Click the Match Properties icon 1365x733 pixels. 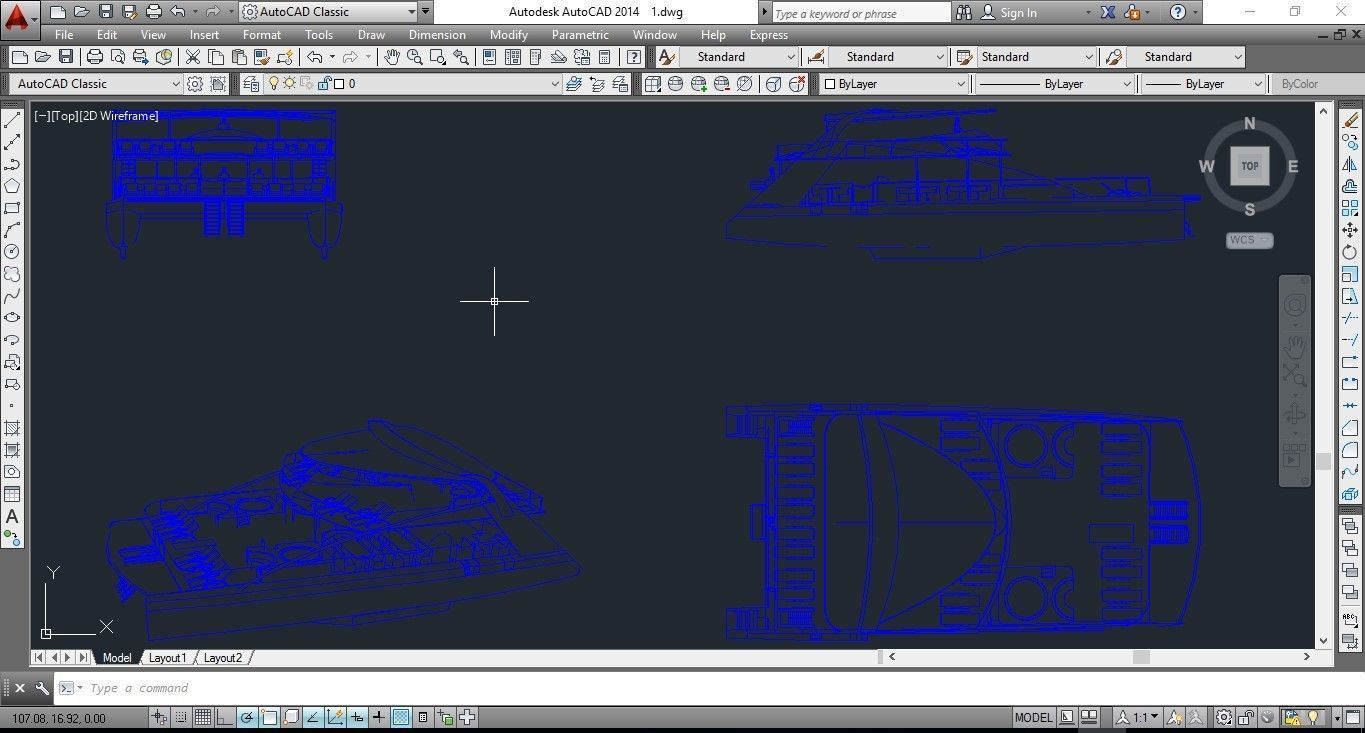(262, 57)
